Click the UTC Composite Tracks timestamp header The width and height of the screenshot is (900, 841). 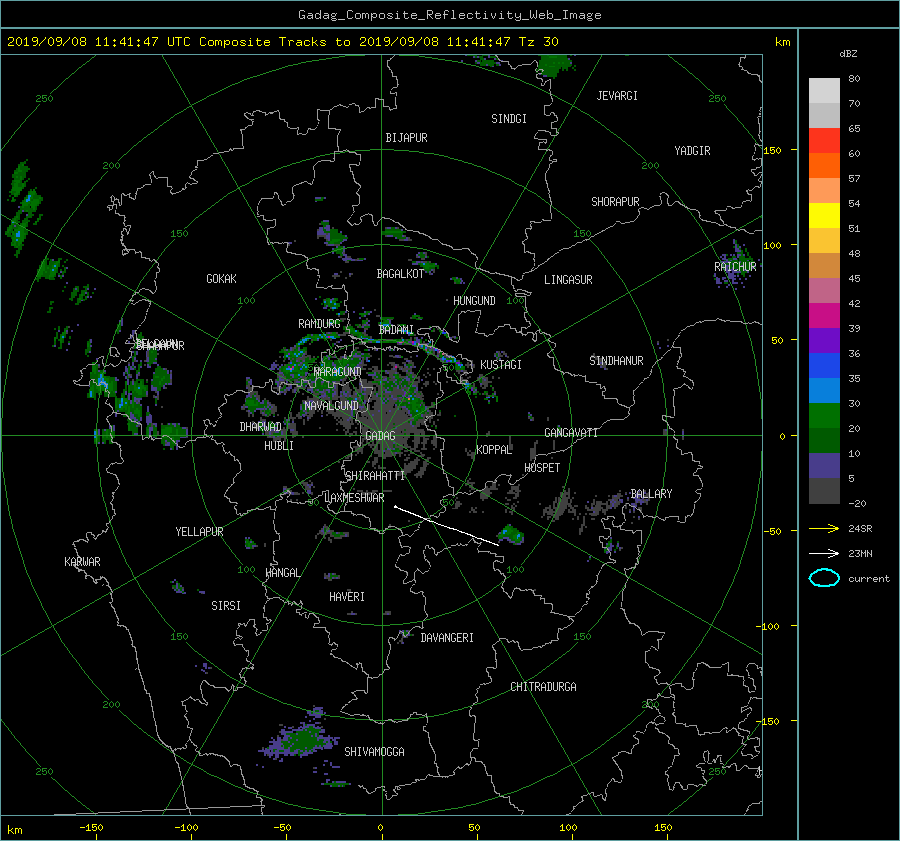282,42
